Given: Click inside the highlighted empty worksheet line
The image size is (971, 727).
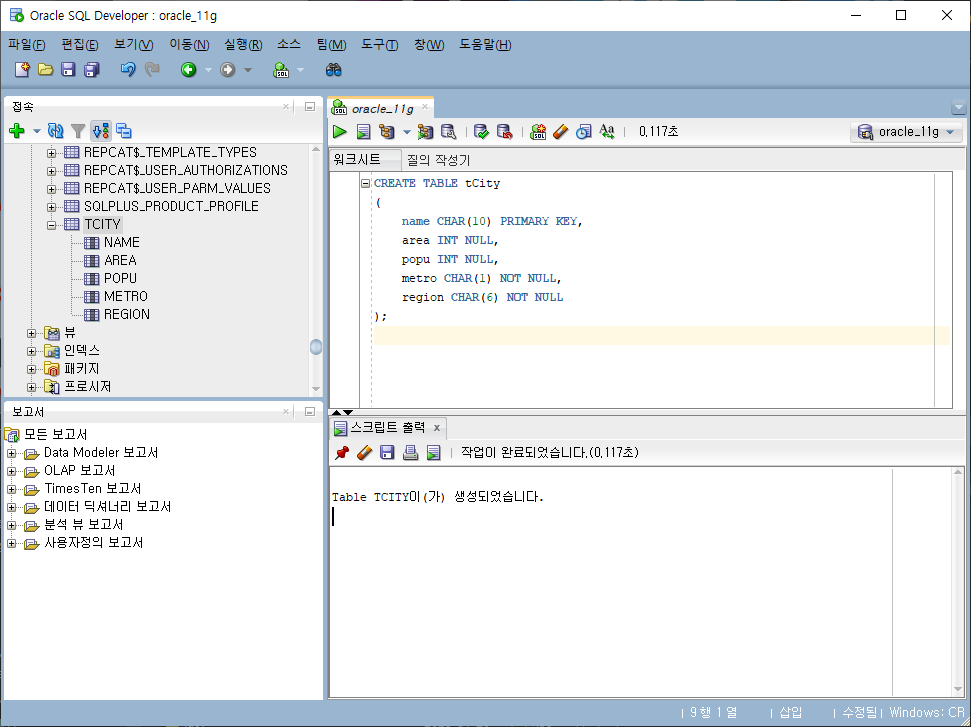Looking at the screenshot, I should tap(661, 336).
